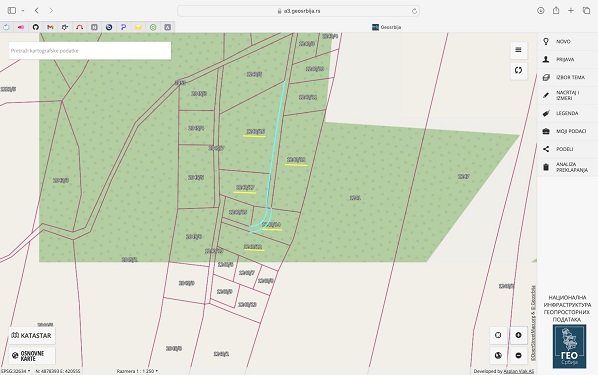
Task: Zoom out with the minus button
Action: [518, 356]
